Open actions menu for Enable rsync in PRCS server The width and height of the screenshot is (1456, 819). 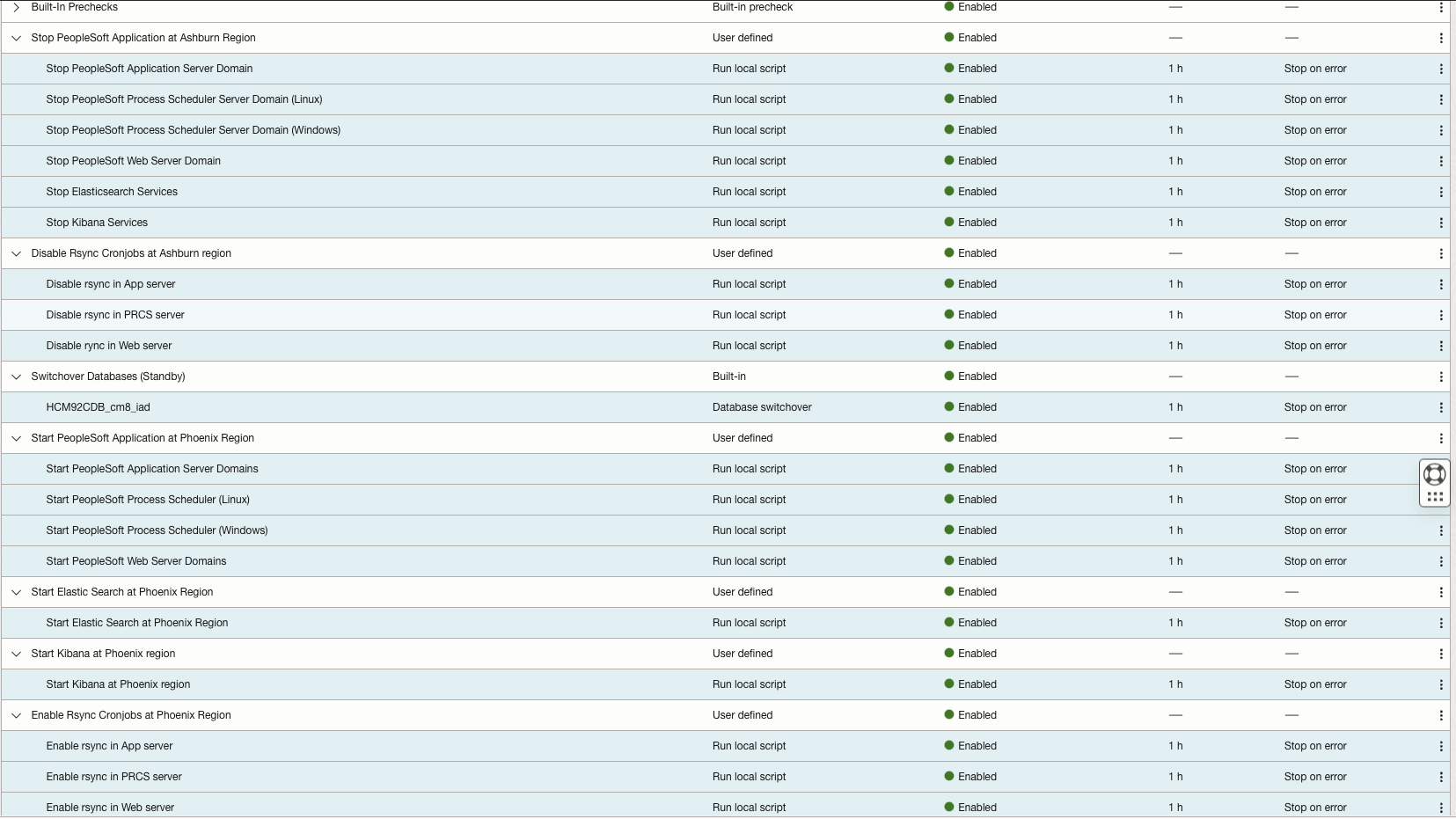pos(1441,777)
